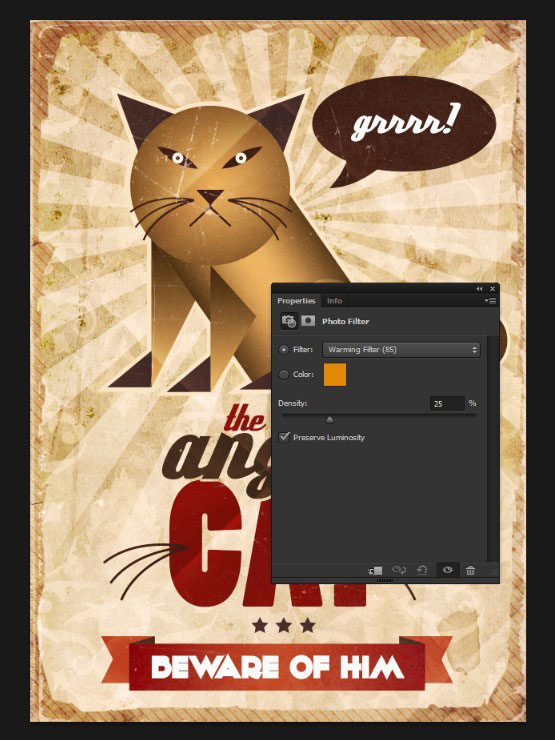Viewport: 555px width, 740px height.
Task: Switch to the Info tab
Action: coord(335,301)
